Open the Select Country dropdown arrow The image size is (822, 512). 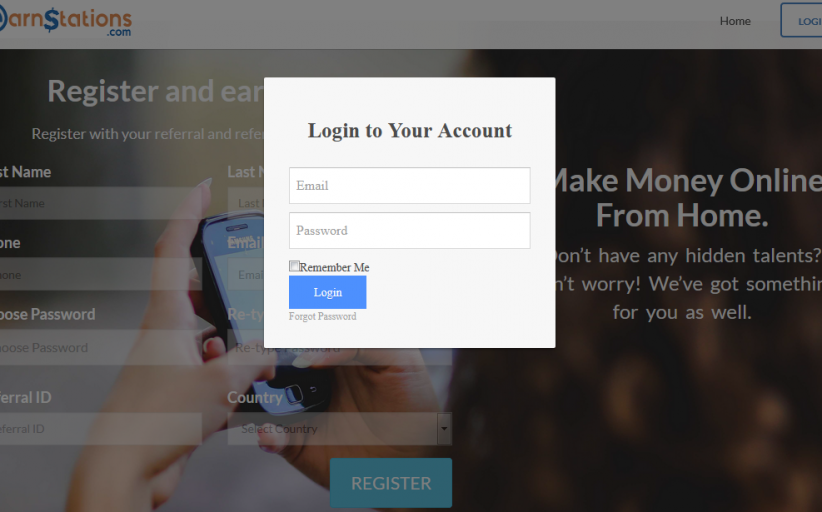point(444,429)
